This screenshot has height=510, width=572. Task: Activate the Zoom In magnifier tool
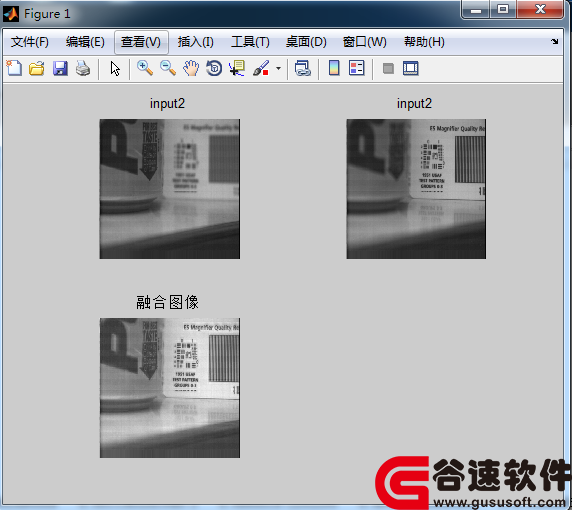coord(145,68)
